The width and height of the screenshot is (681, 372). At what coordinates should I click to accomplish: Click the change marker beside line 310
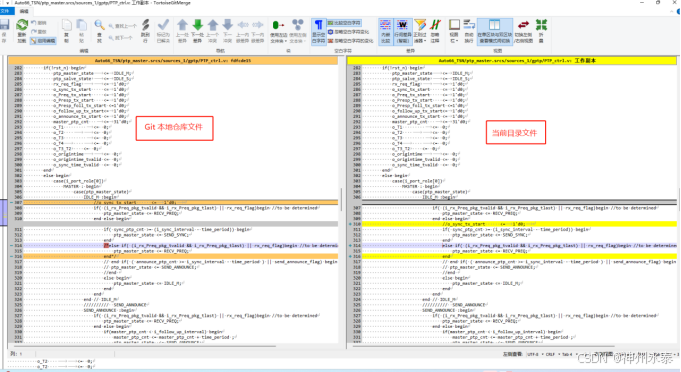click(350, 224)
